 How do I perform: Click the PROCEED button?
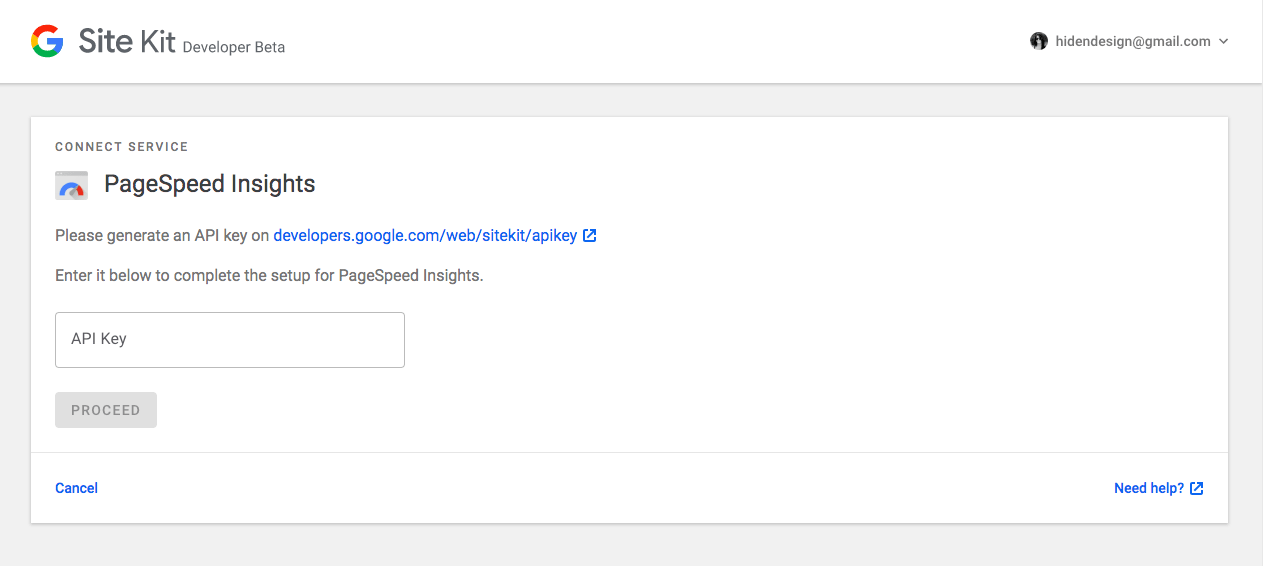coord(106,410)
